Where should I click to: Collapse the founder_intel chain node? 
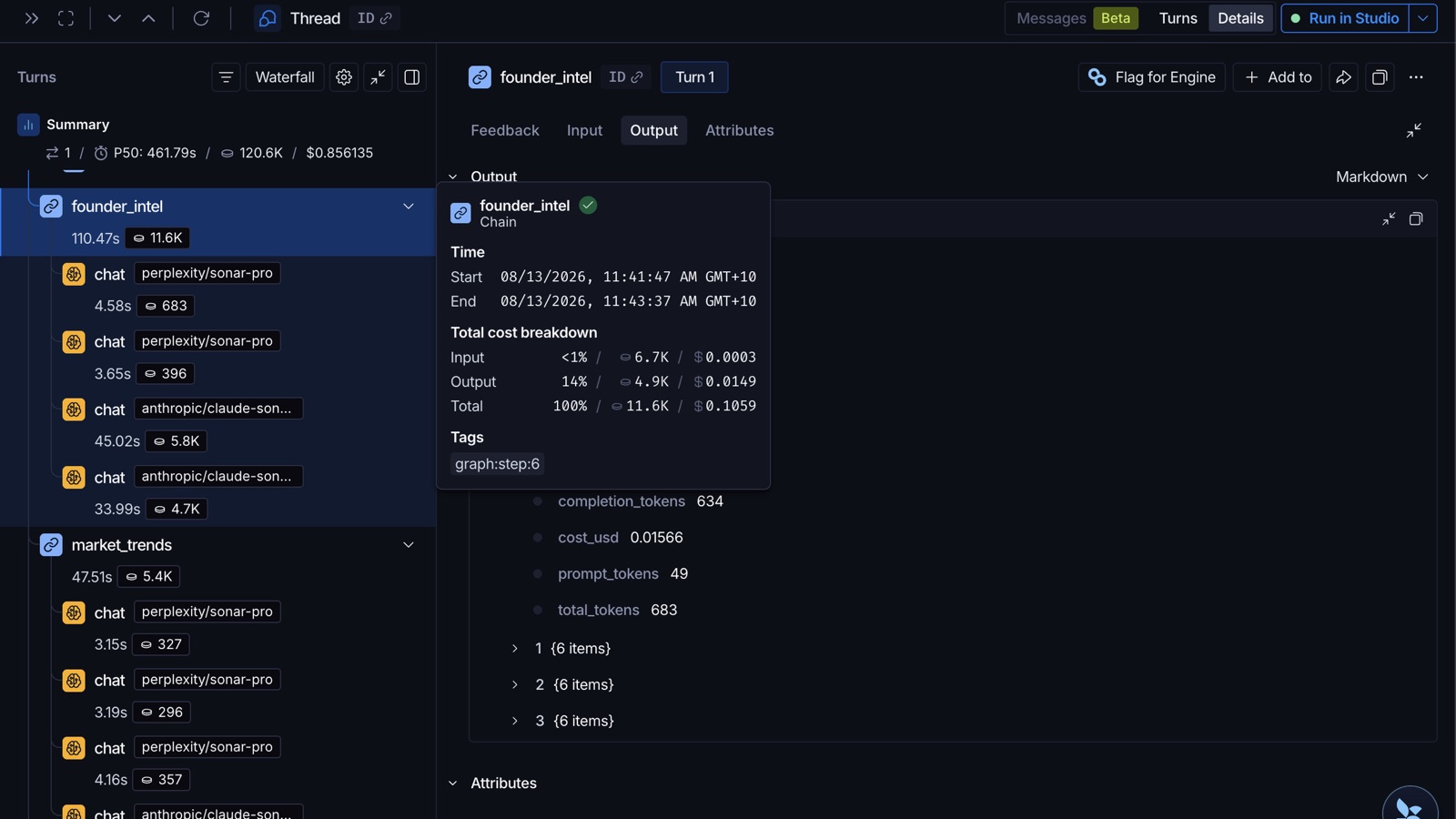(409, 207)
